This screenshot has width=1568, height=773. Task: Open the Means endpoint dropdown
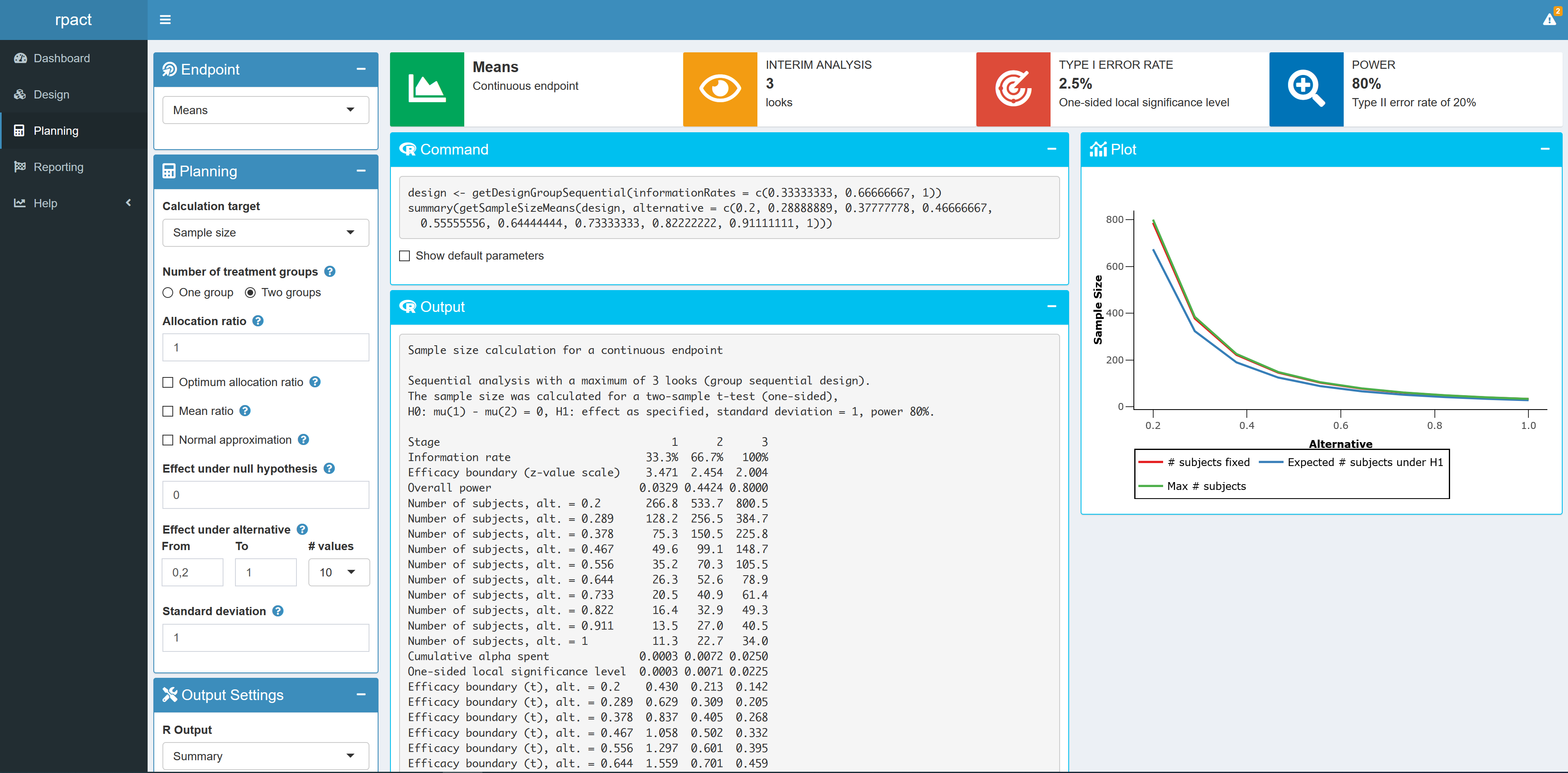[266, 110]
